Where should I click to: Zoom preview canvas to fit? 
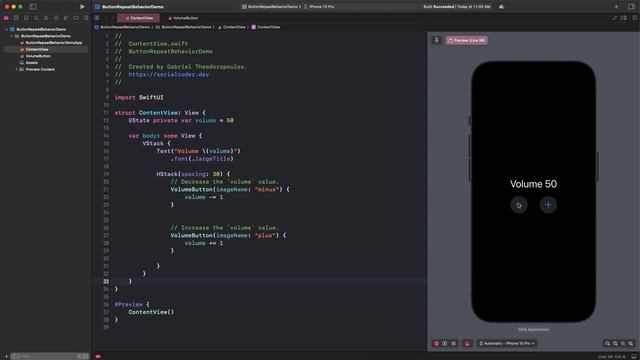pyautogui.click(x=623, y=343)
